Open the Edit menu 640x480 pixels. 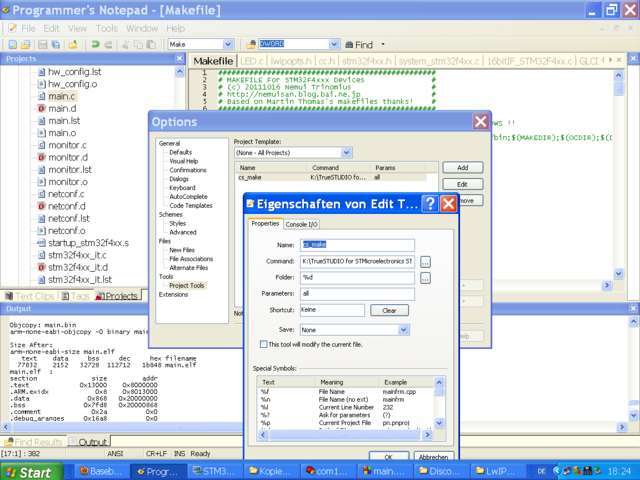pos(51,29)
